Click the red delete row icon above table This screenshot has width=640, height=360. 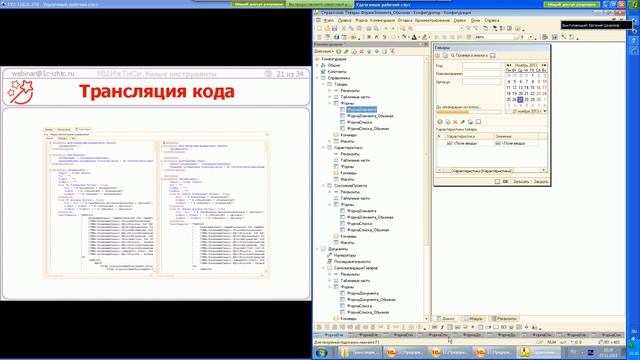tap(455, 122)
